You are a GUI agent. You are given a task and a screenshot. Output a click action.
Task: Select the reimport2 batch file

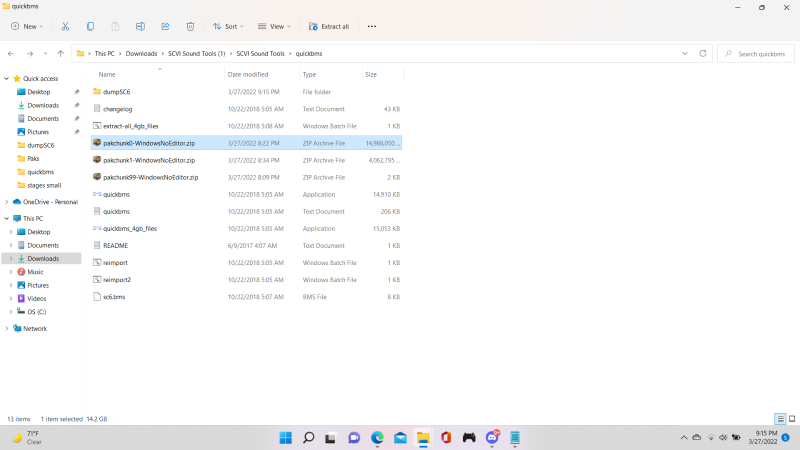coord(246,280)
